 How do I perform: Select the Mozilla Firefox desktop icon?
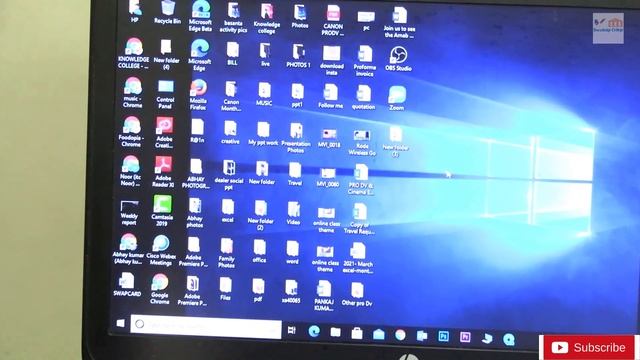point(198,95)
